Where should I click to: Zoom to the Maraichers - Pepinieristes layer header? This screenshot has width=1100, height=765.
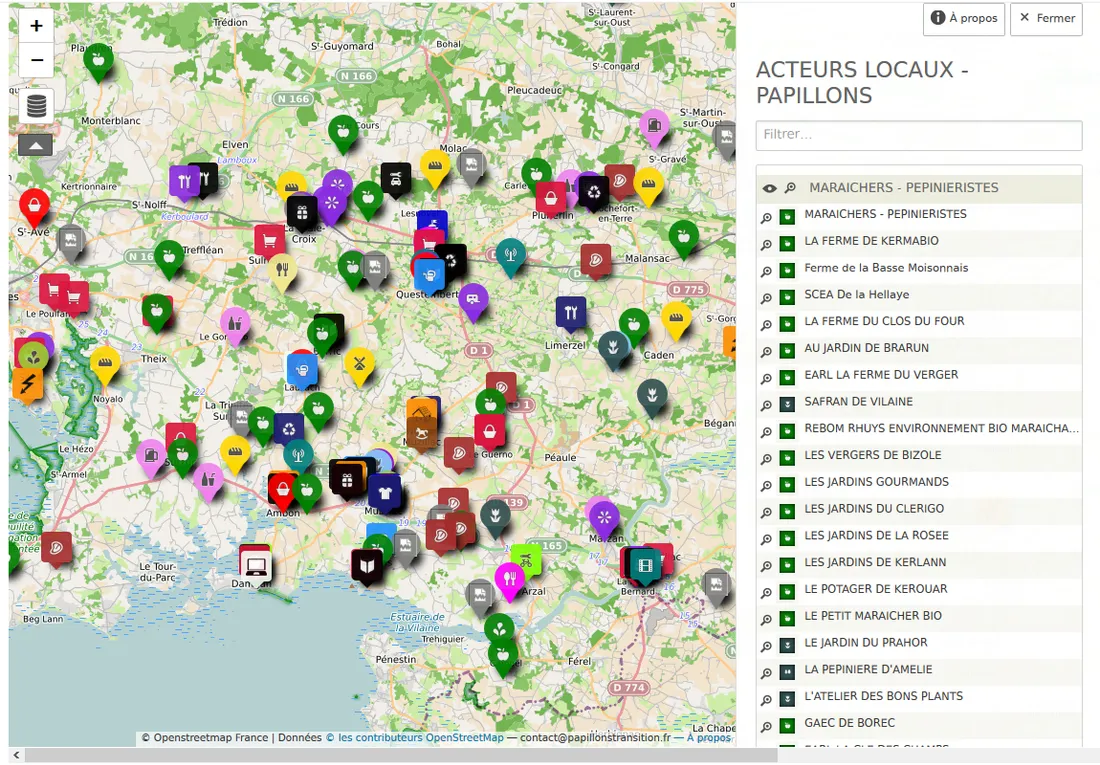click(x=790, y=188)
